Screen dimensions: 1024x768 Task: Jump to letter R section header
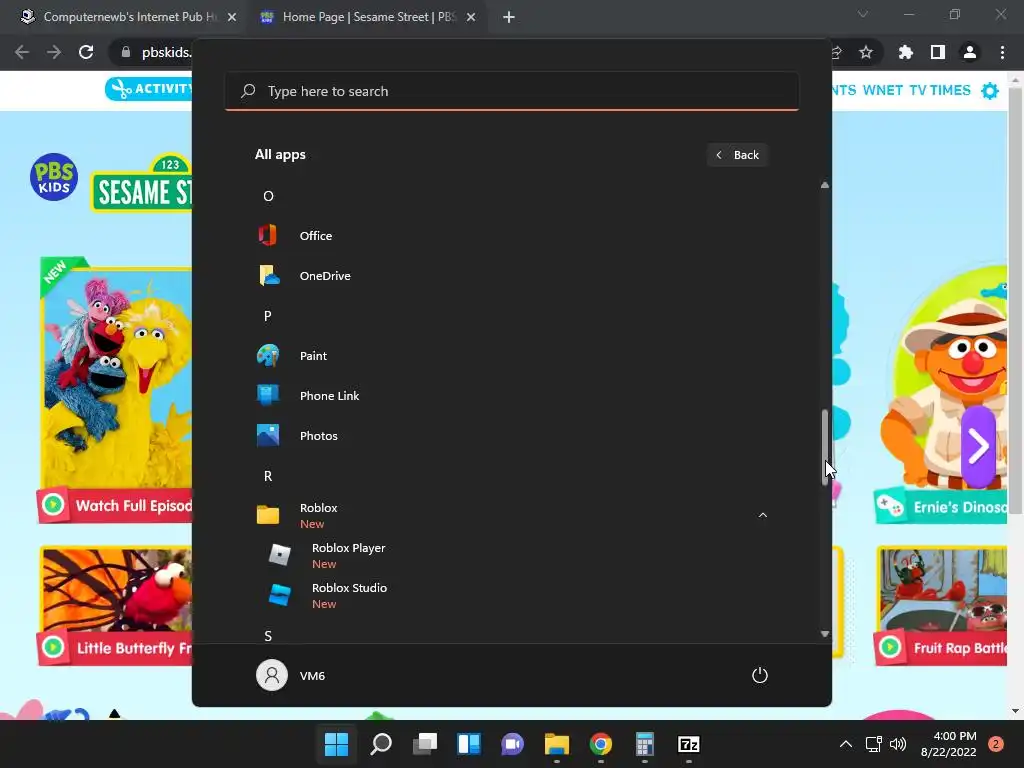point(268,476)
